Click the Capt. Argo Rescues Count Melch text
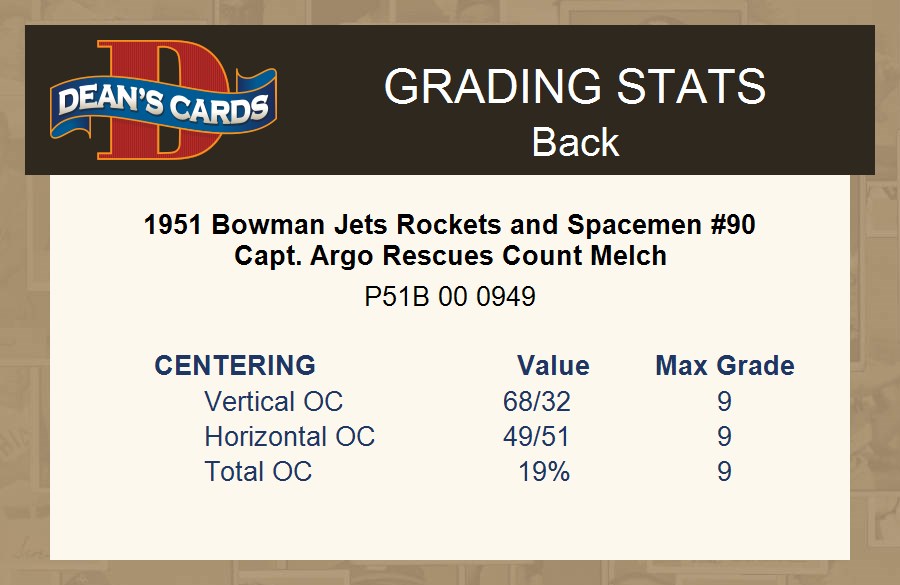Viewport: 900px width, 585px height. pyautogui.click(x=450, y=256)
